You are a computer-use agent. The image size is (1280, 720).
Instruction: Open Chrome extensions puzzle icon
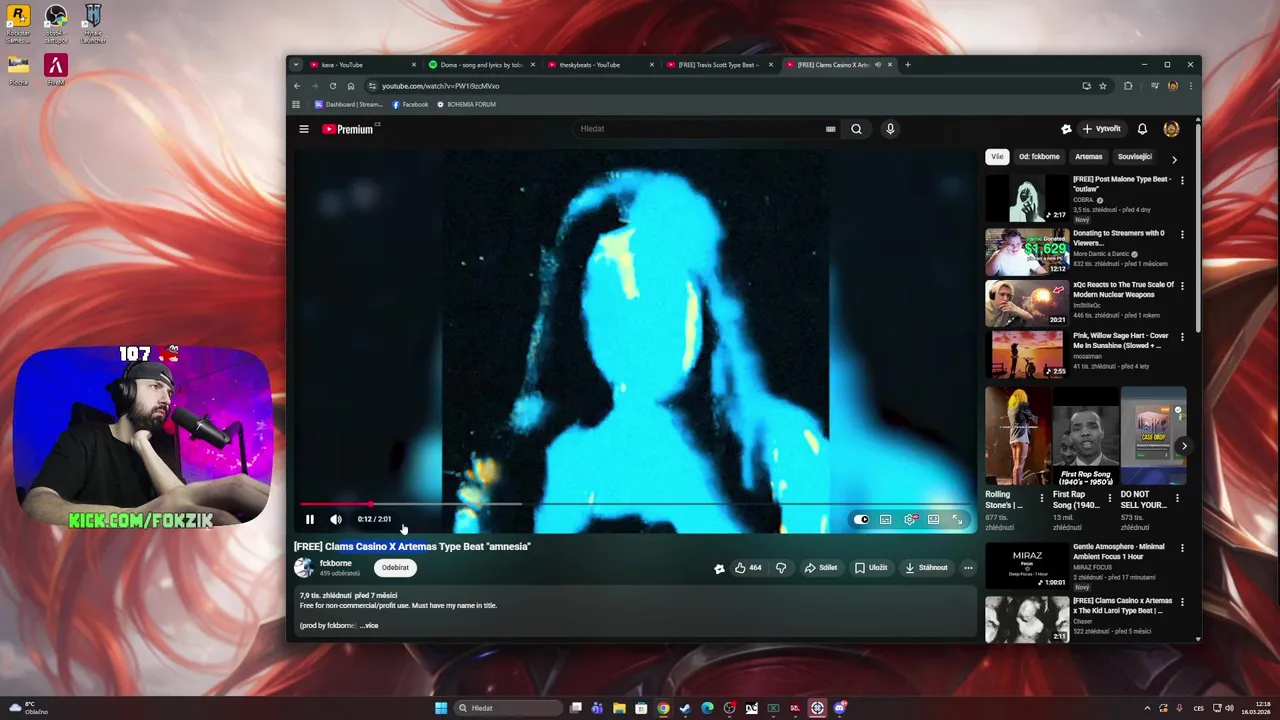[1128, 86]
